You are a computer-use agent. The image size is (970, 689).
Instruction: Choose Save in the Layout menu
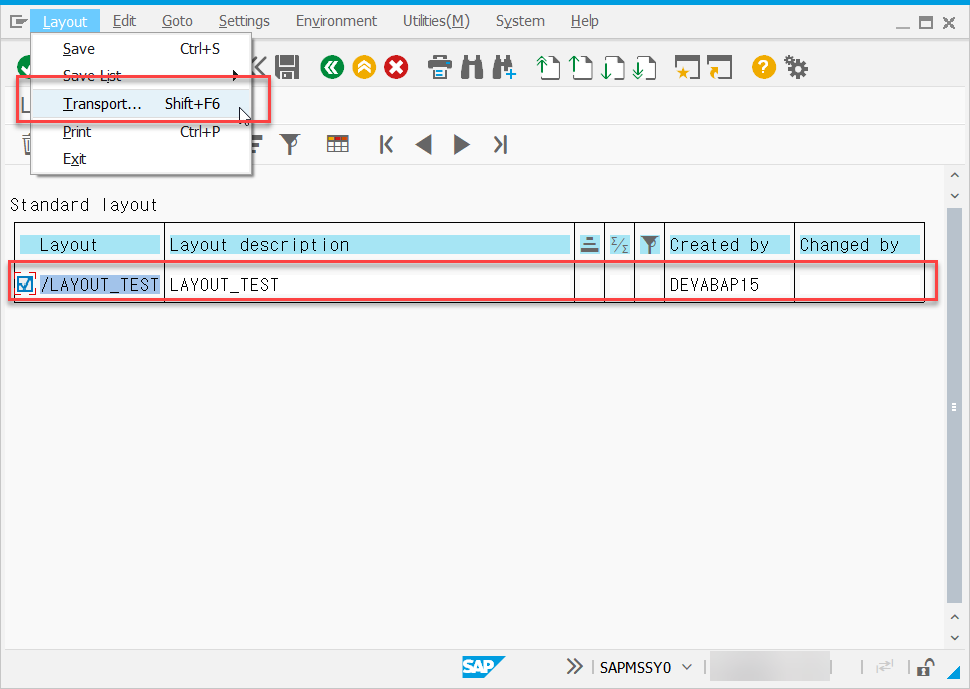coord(141,49)
